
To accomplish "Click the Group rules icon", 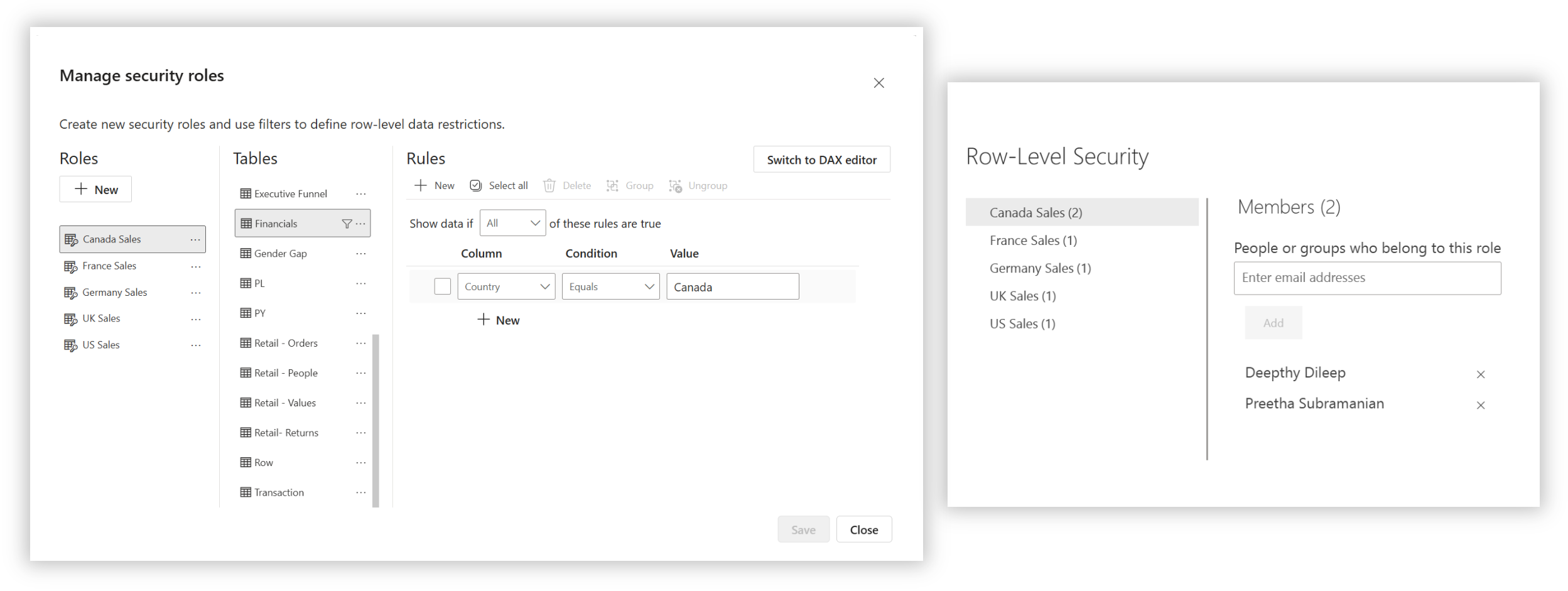I will tap(612, 186).
